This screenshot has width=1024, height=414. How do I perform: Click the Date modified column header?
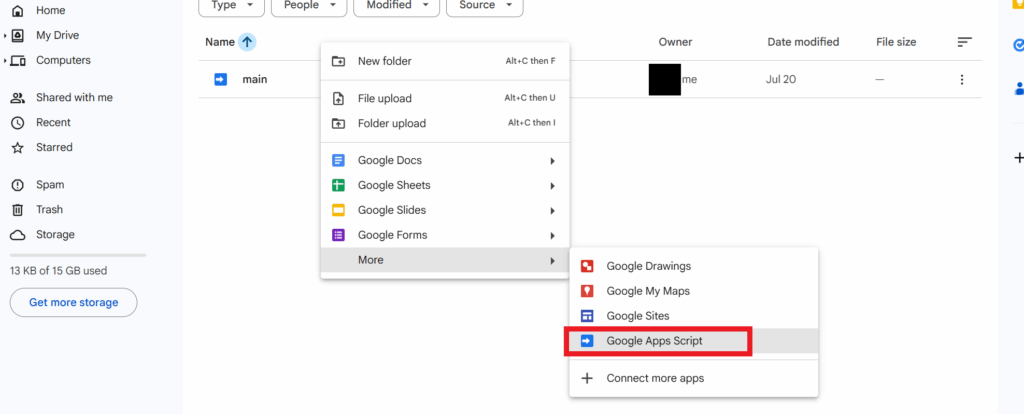pos(803,42)
